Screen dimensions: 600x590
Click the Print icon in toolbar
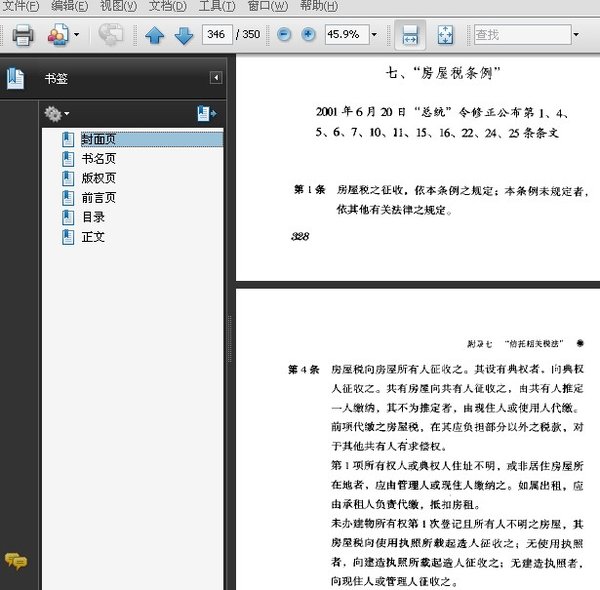pos(23,35)
